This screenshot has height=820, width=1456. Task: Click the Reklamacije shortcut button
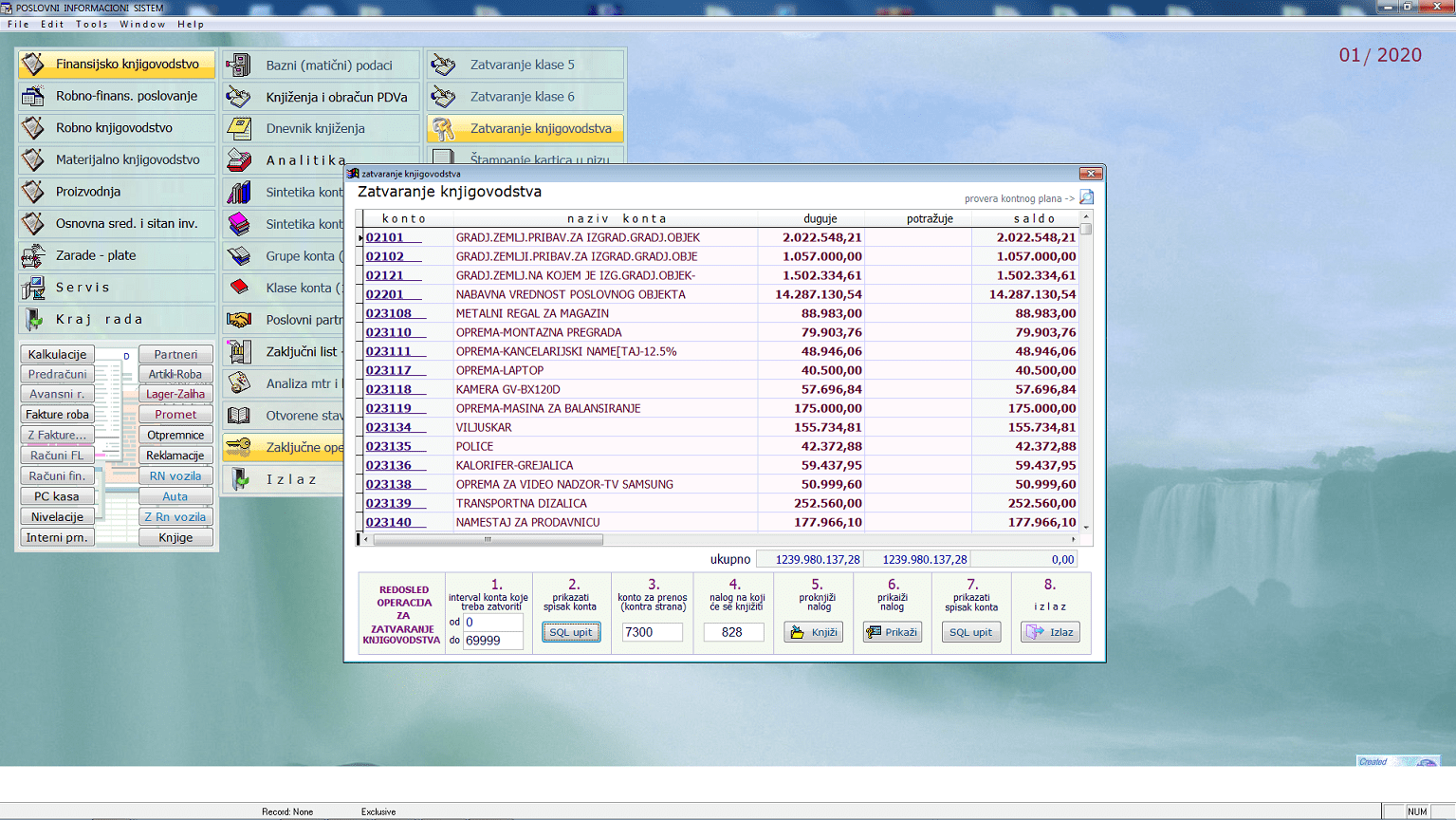(175, 456)
